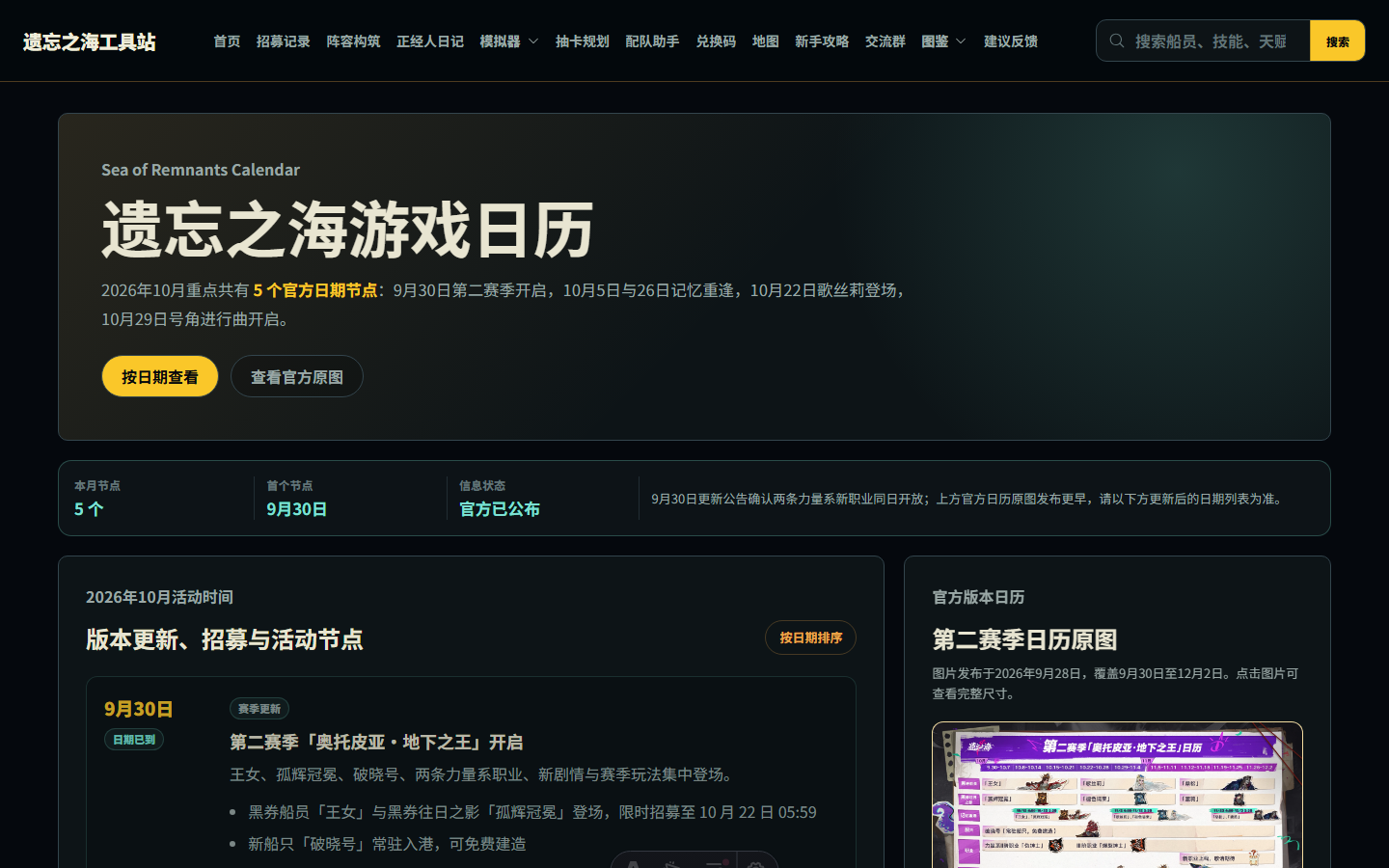Click the 本月节点 value 5 个

pyautogui.click(x=89, y=509)
